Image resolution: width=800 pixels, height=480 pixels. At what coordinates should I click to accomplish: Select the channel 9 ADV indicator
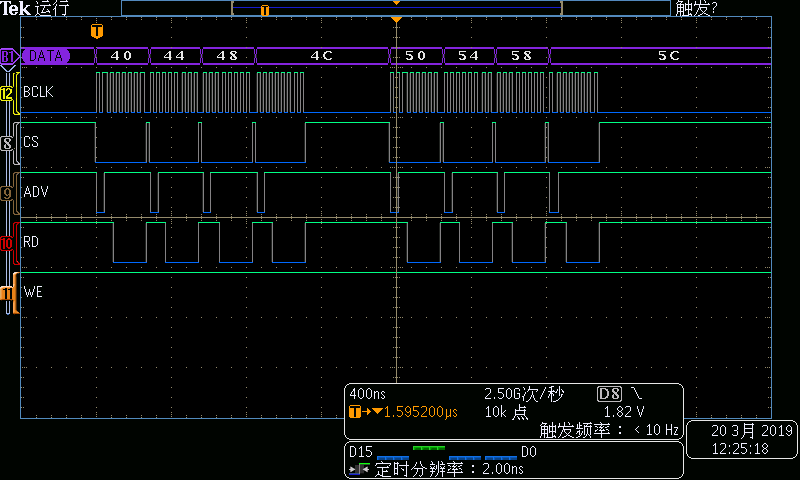[x=7, y=193]
